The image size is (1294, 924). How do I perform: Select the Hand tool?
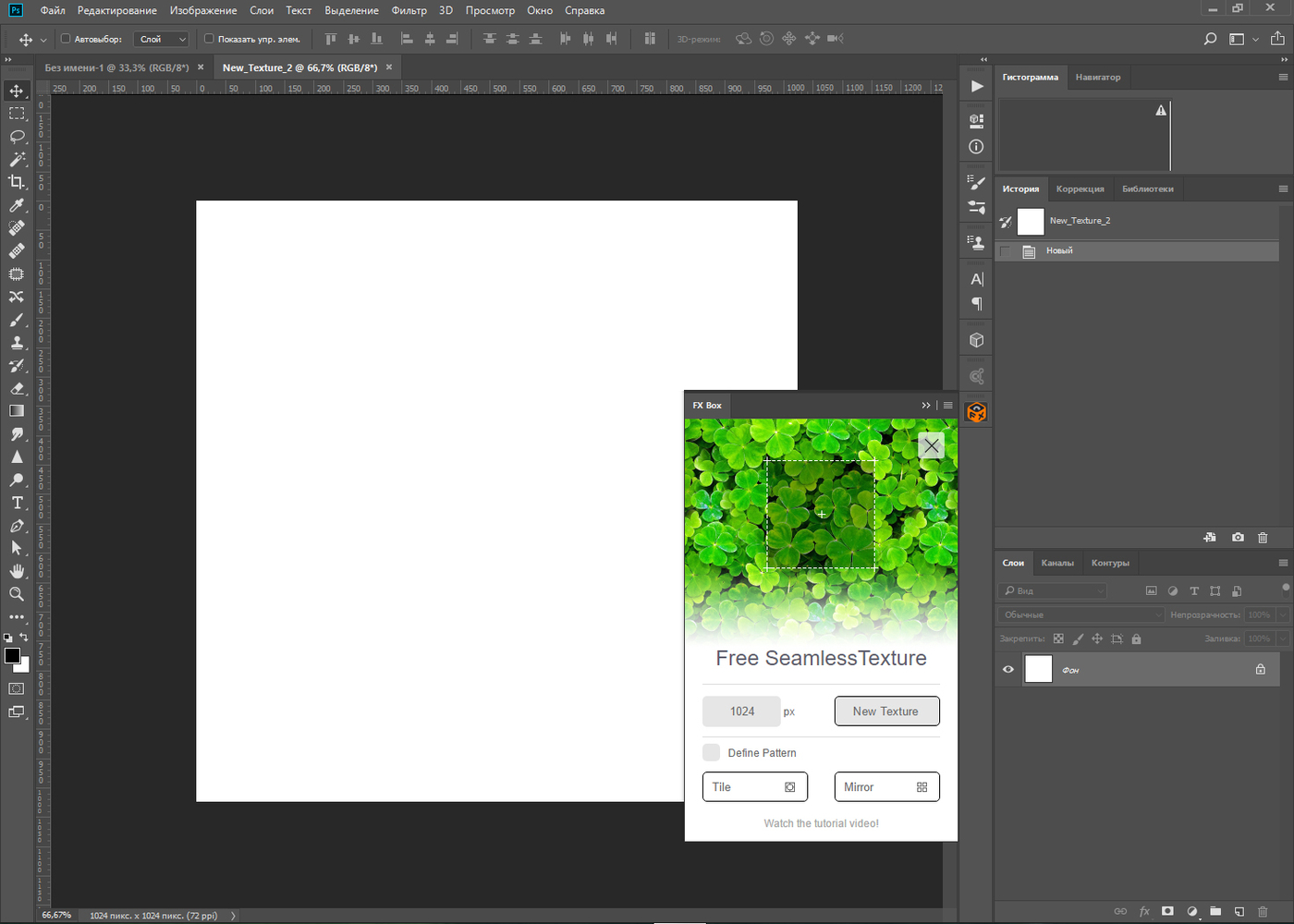tap(17, 571)
